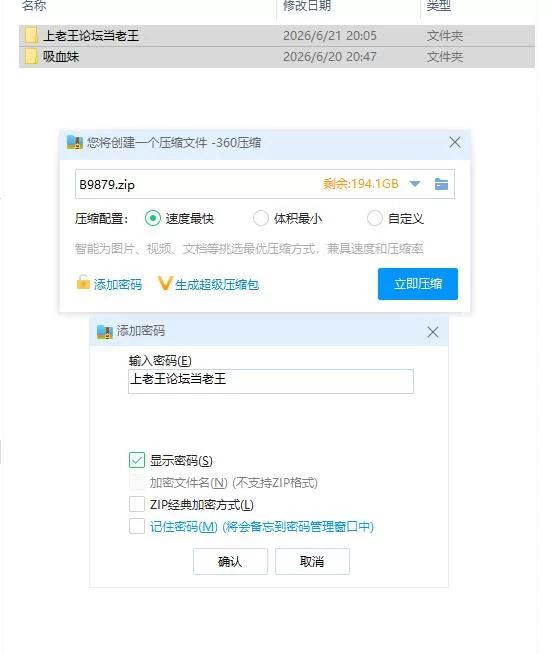Click the orange V icon beside 生成超级压缩包
Image resolution: width=552 pixels, height=654 pixels.
click(x=165, y=284)
